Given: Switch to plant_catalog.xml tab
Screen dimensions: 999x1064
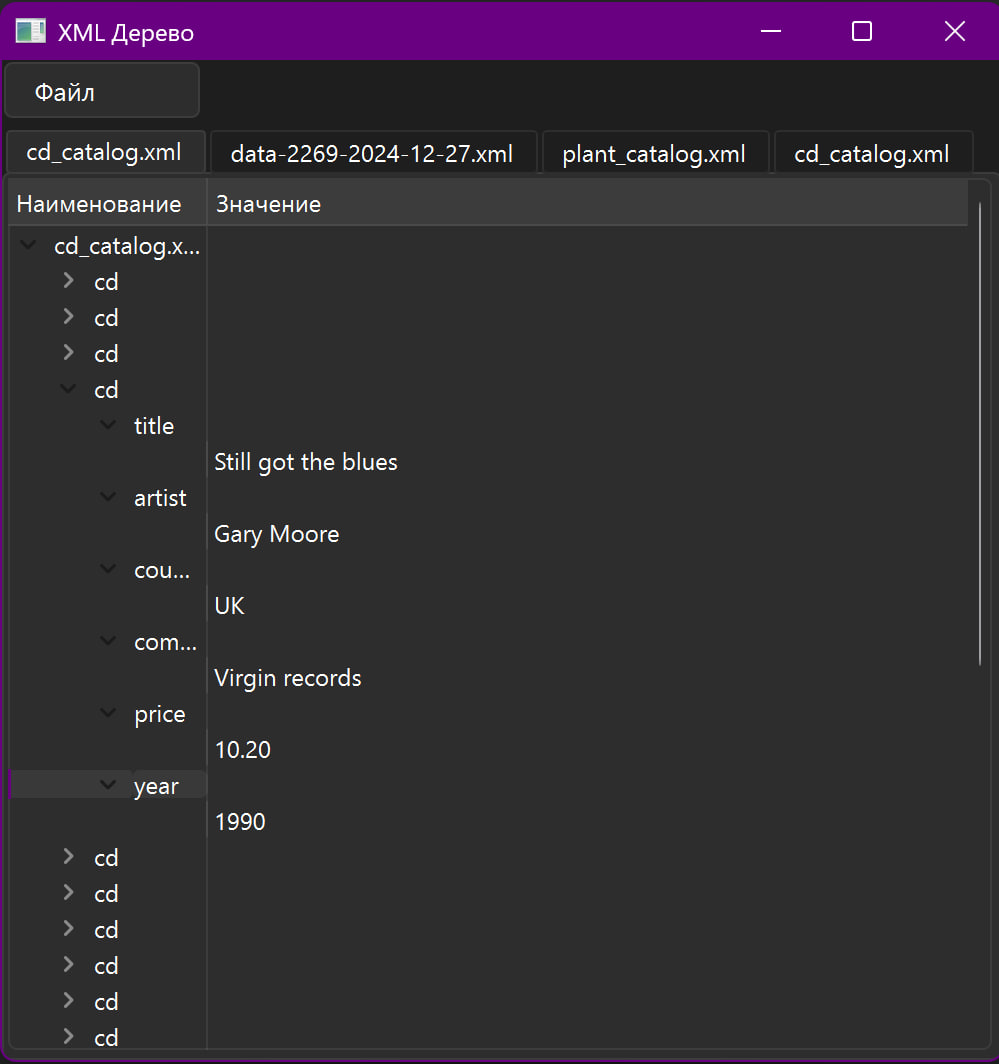Looking at the screenshot, I should 654,154.
